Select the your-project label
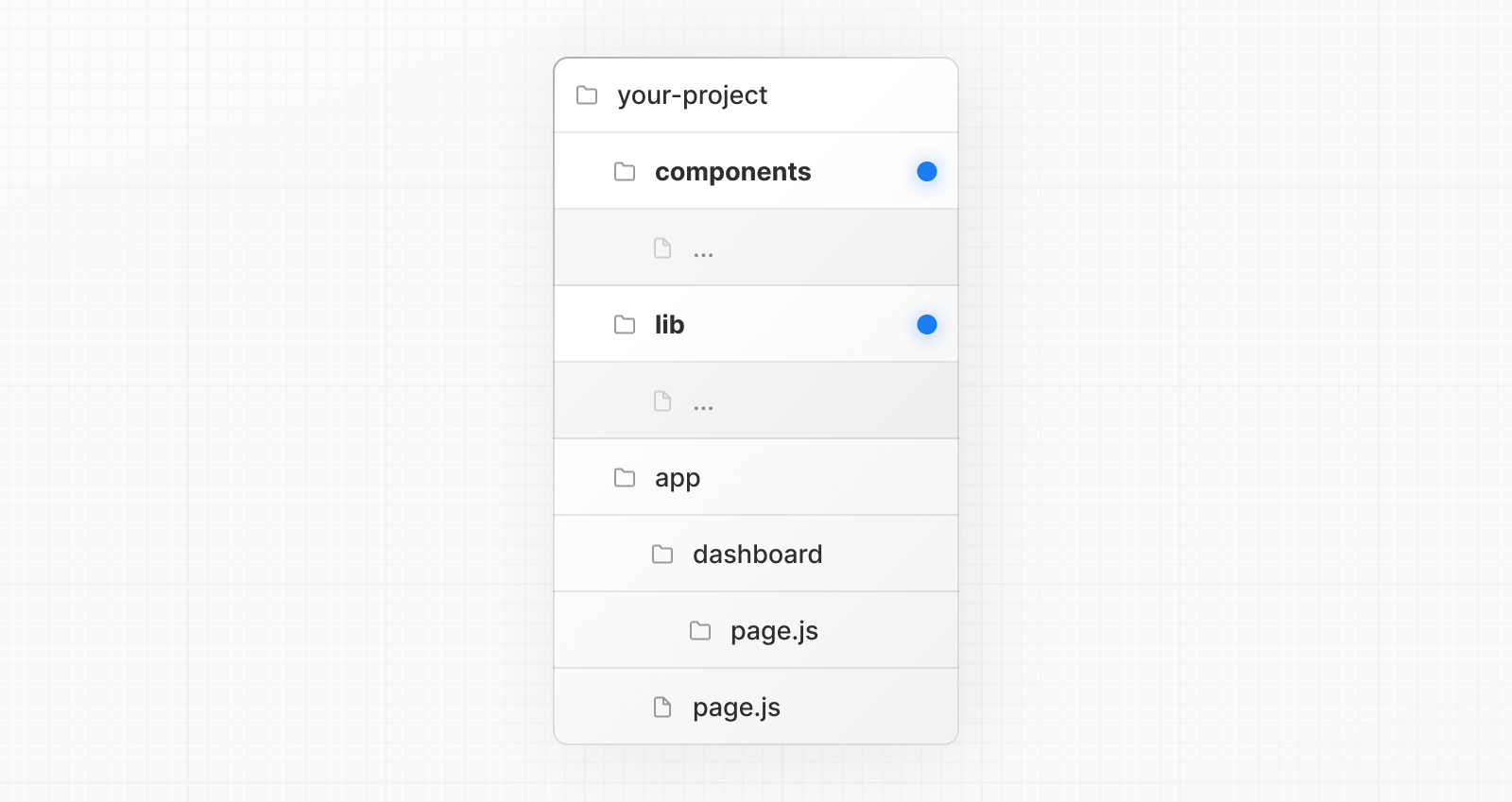 [x=692, y=95]
